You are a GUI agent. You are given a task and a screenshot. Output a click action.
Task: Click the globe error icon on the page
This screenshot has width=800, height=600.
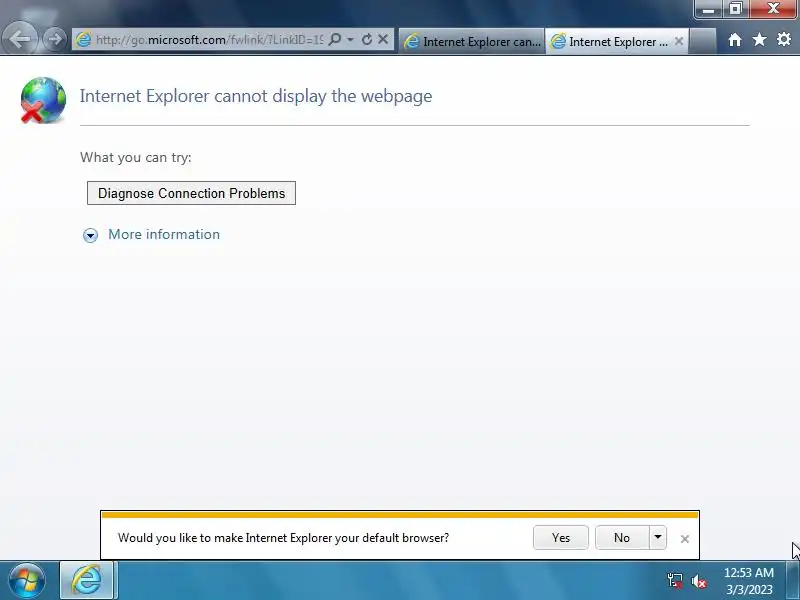click(x=43, y=100)
